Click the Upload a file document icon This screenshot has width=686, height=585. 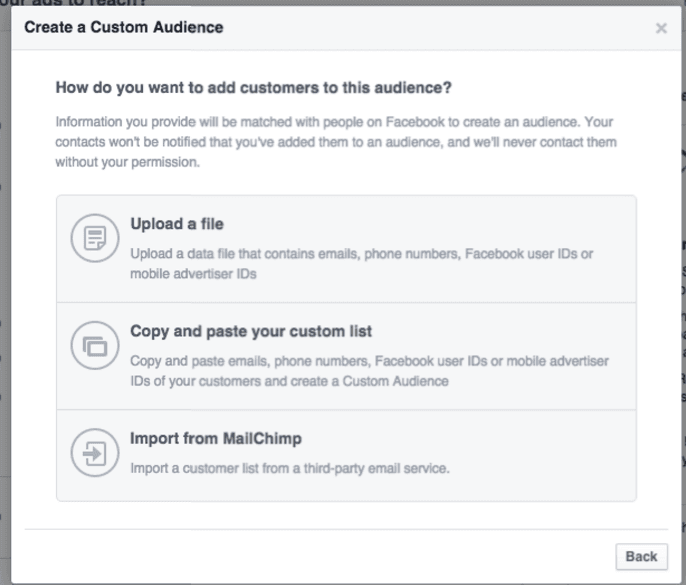(x=87, y=239)
